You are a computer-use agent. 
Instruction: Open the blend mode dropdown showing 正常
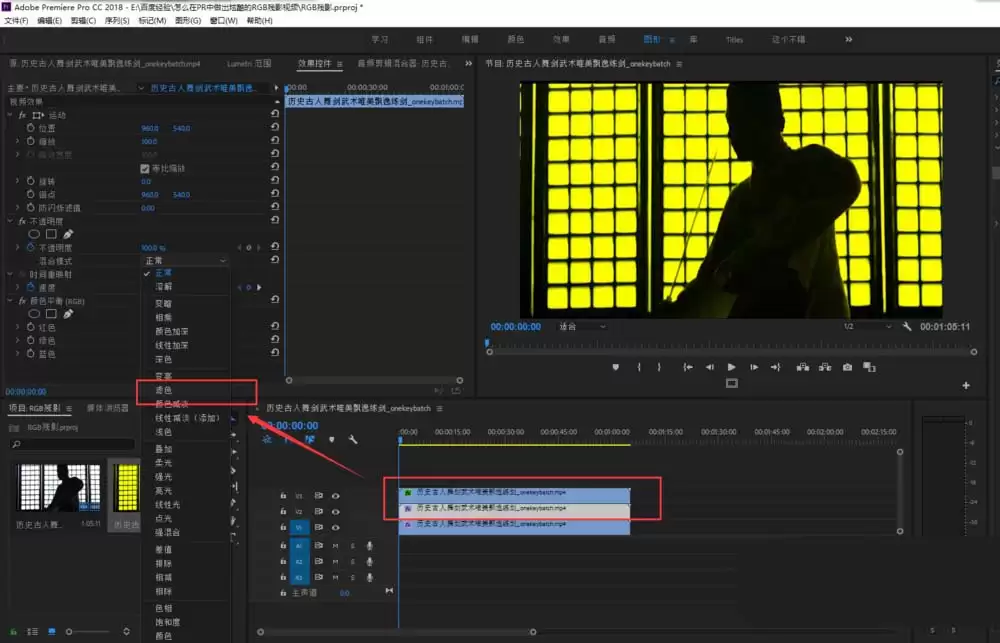click(184, 260)
